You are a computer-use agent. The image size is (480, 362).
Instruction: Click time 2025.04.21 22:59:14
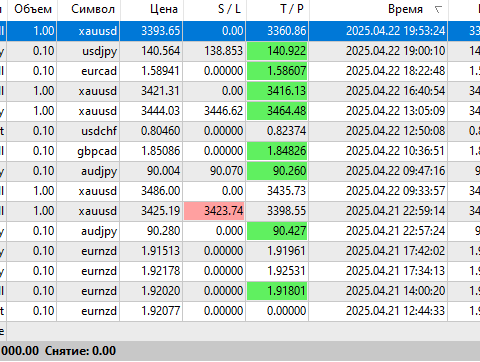[x=395, y=211]
